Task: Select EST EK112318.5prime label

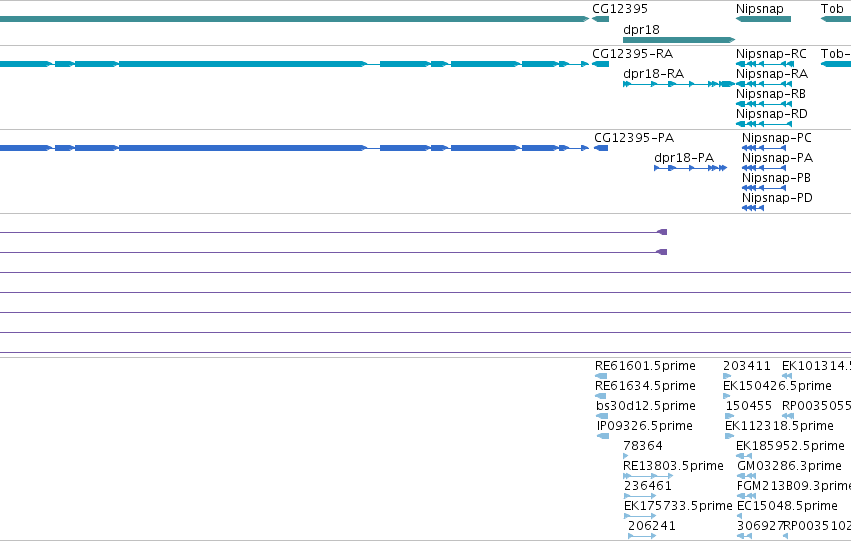Action: (779, 426)
